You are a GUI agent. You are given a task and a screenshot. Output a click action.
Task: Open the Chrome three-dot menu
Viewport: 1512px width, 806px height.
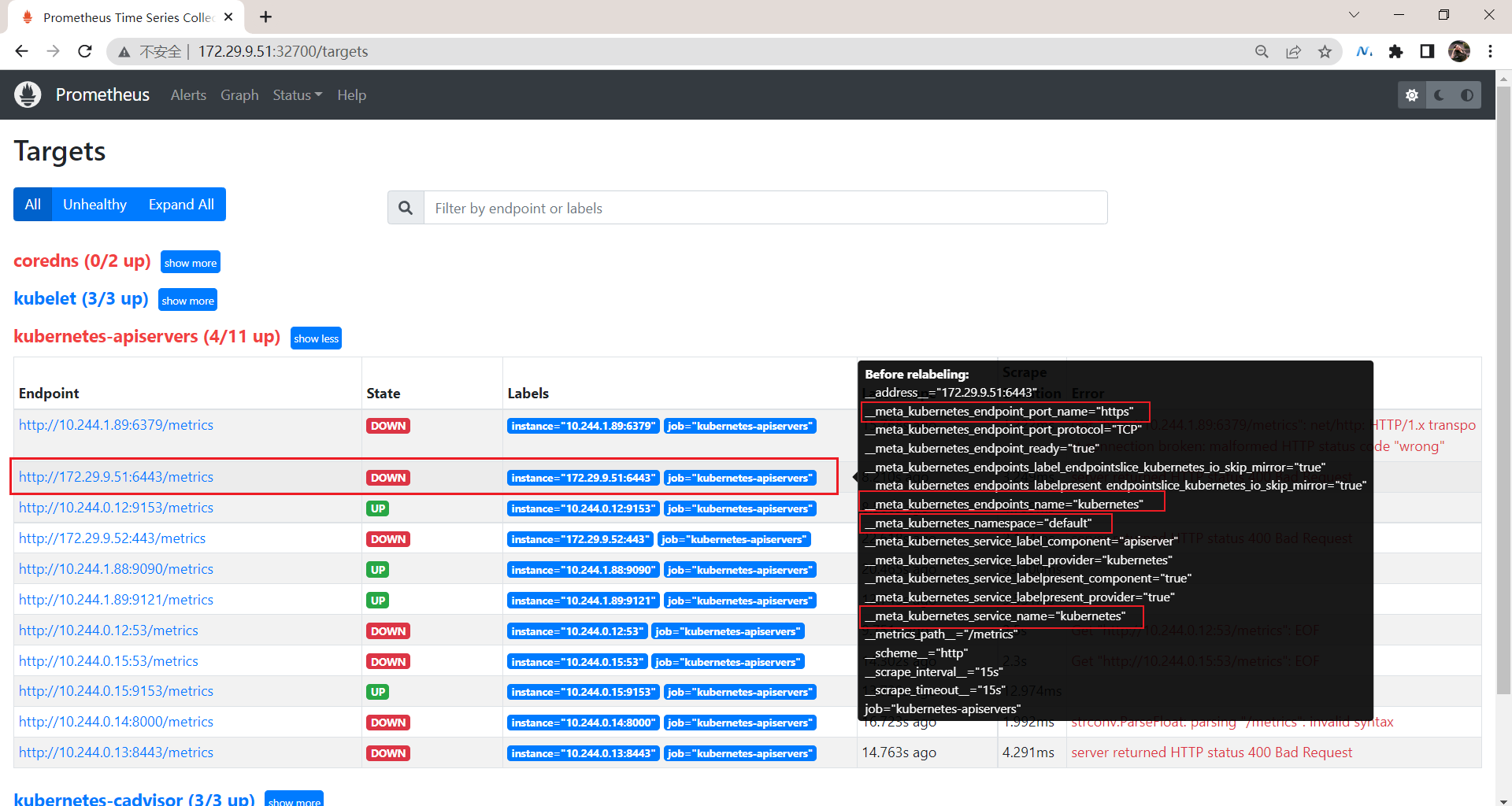[1490, 51]
